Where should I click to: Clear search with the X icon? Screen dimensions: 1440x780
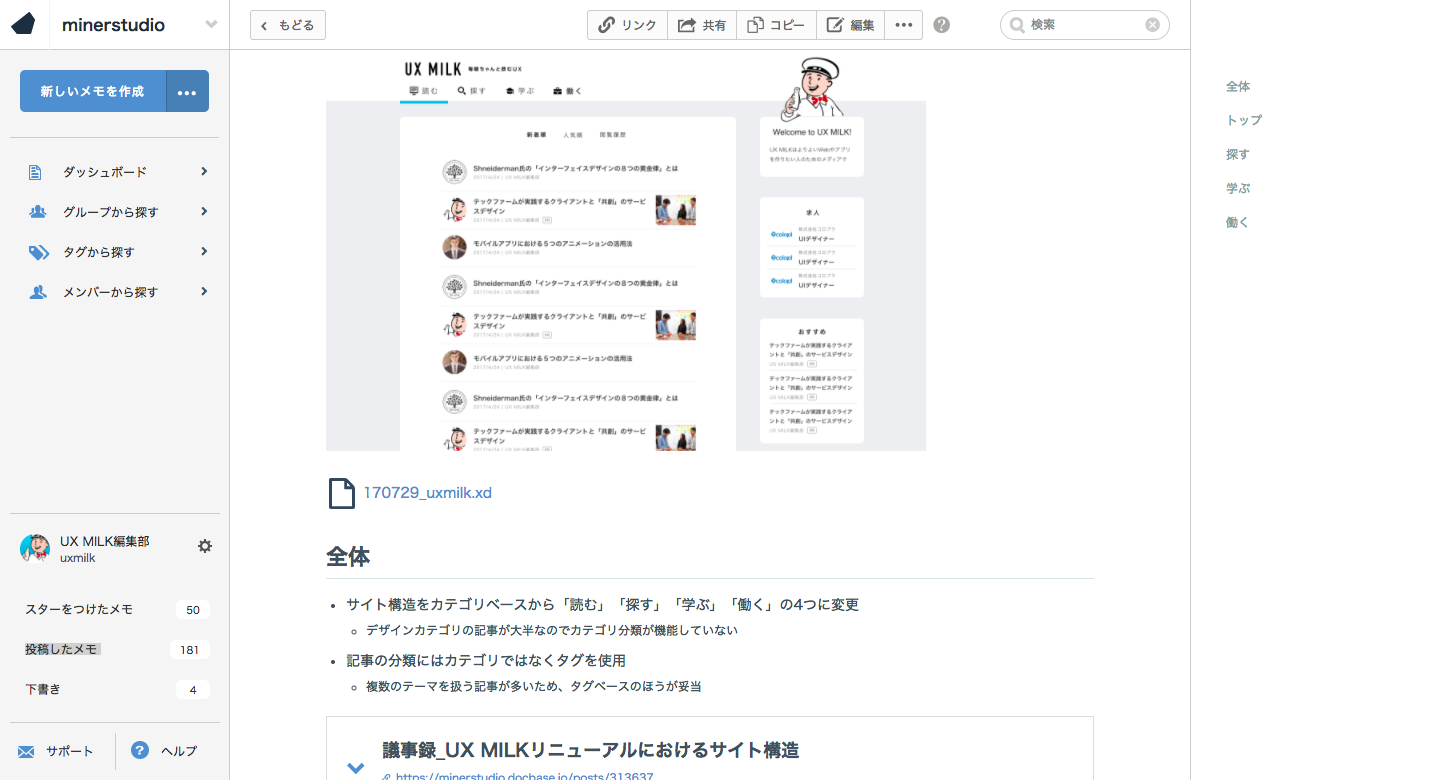1152,25
